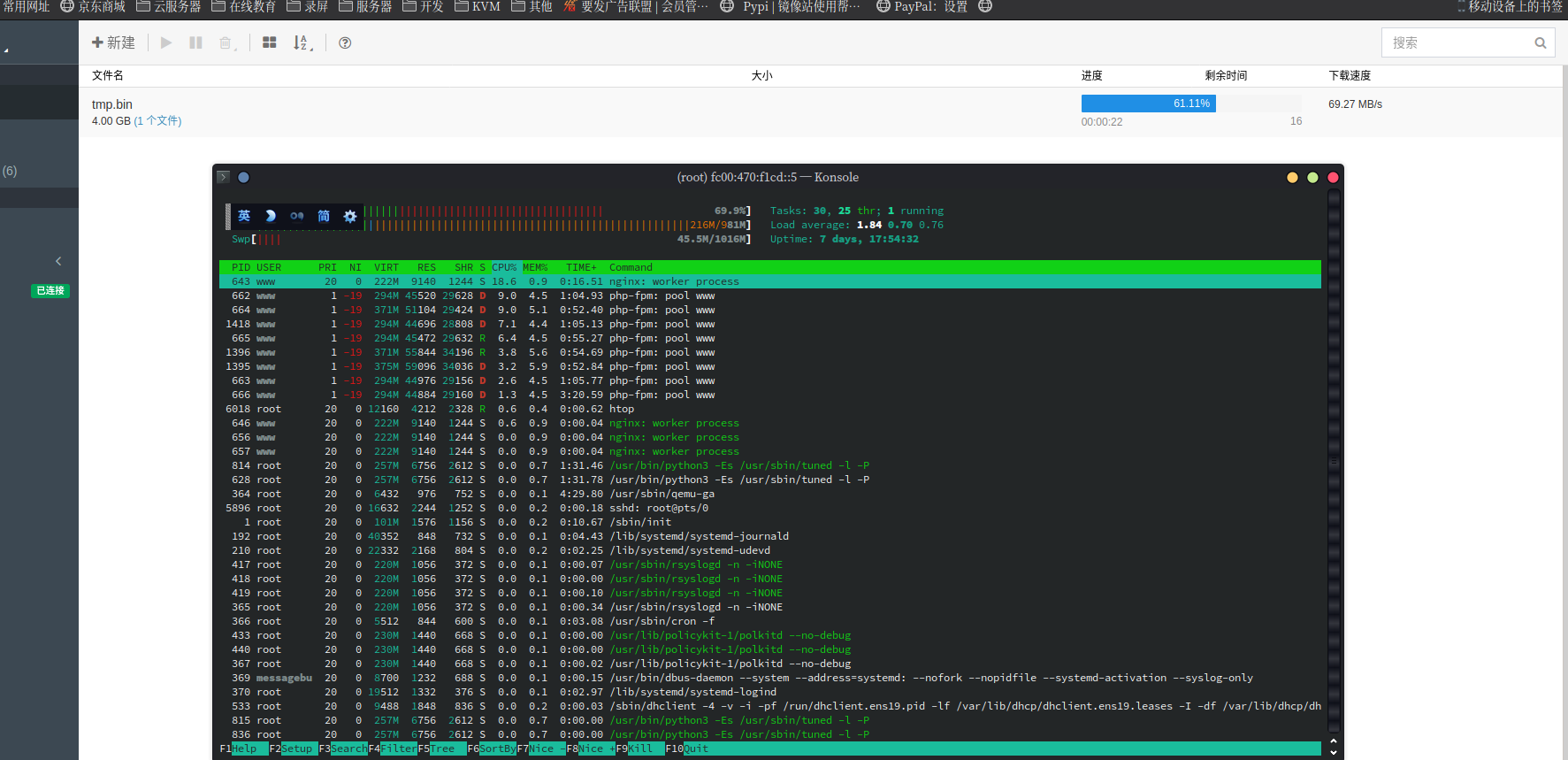Click PID column header in htop

tap(241, 267)
